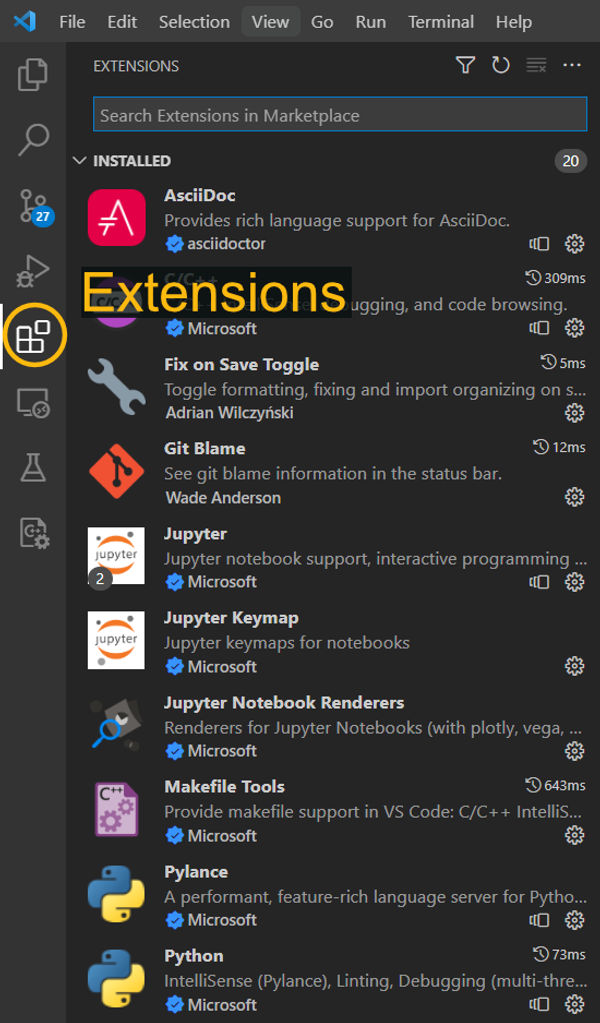
Task: Click the 309ms activation time
Action: coord(556,278)
